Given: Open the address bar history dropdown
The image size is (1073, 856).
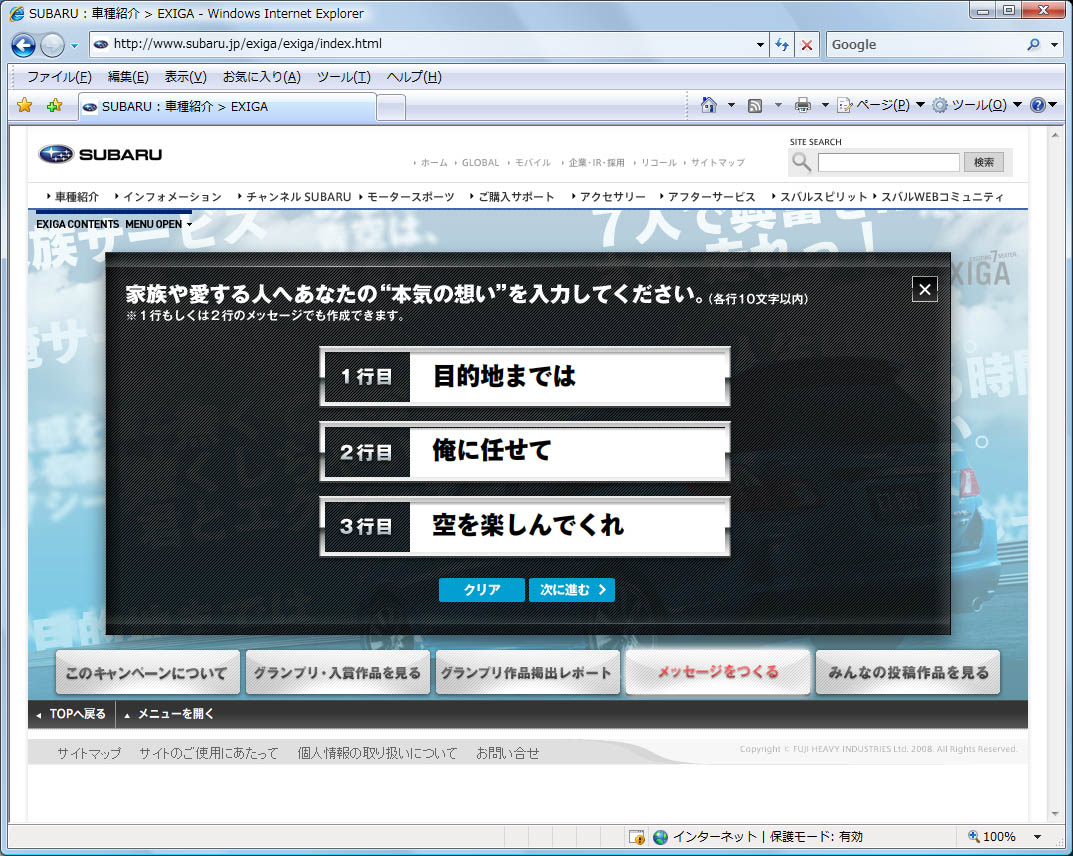Looking at the screenshot, I should tap(760, 44).
